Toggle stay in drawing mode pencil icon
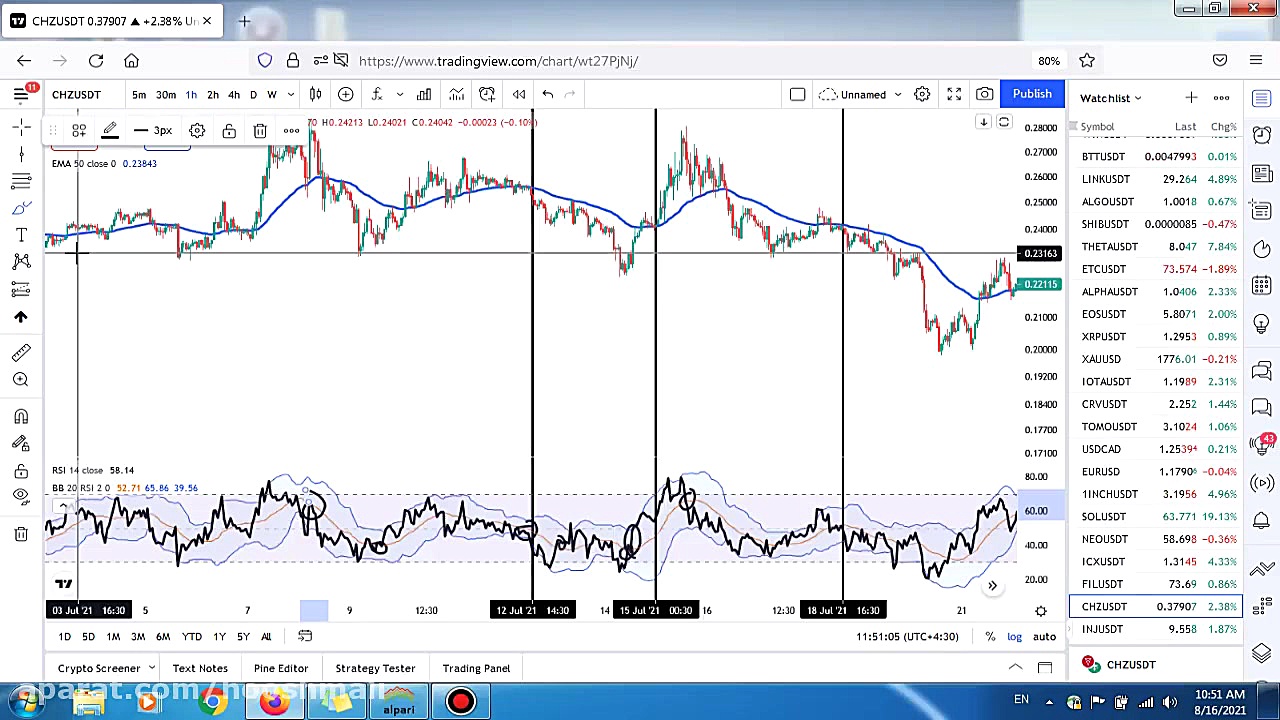1280x720 pixels. tap(21, 444)
